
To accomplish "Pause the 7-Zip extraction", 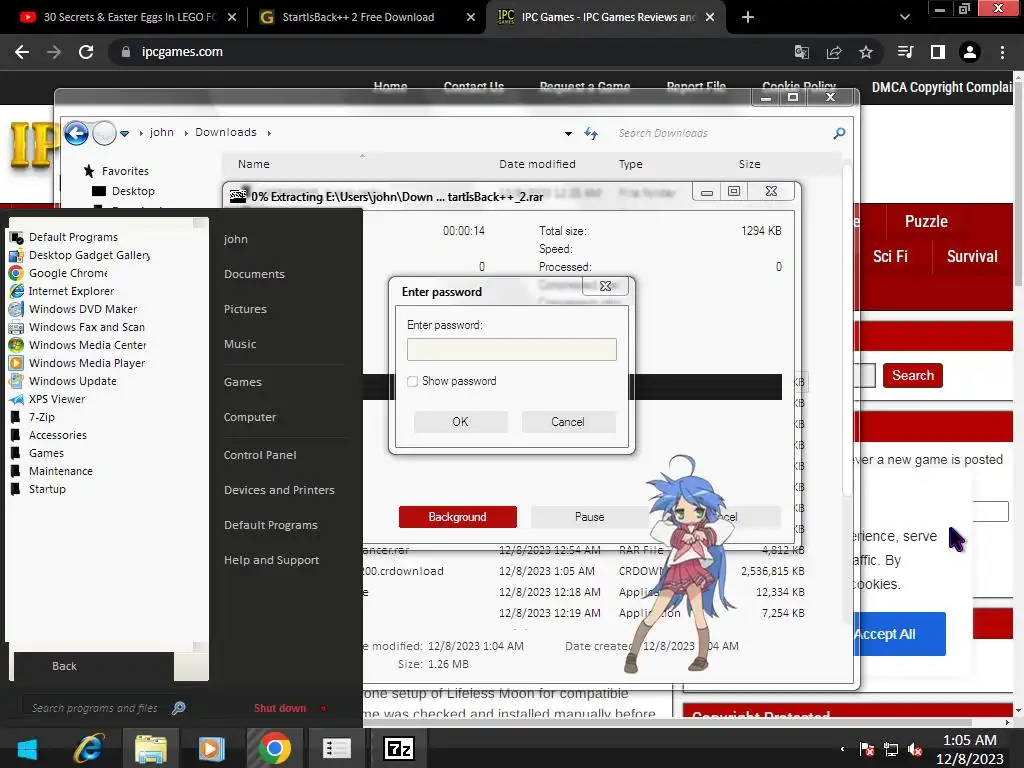I will click(x=589, y=517).
